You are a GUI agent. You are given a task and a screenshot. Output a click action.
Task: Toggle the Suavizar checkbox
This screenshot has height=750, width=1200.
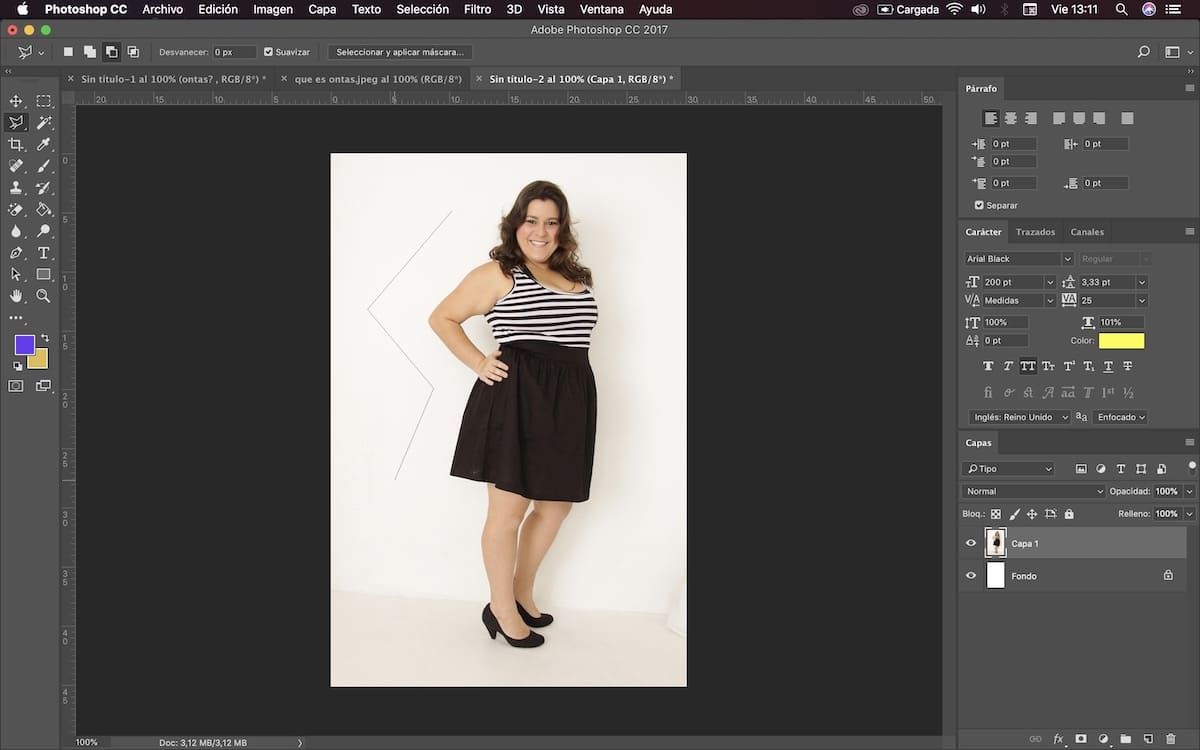tap(268, 52)
